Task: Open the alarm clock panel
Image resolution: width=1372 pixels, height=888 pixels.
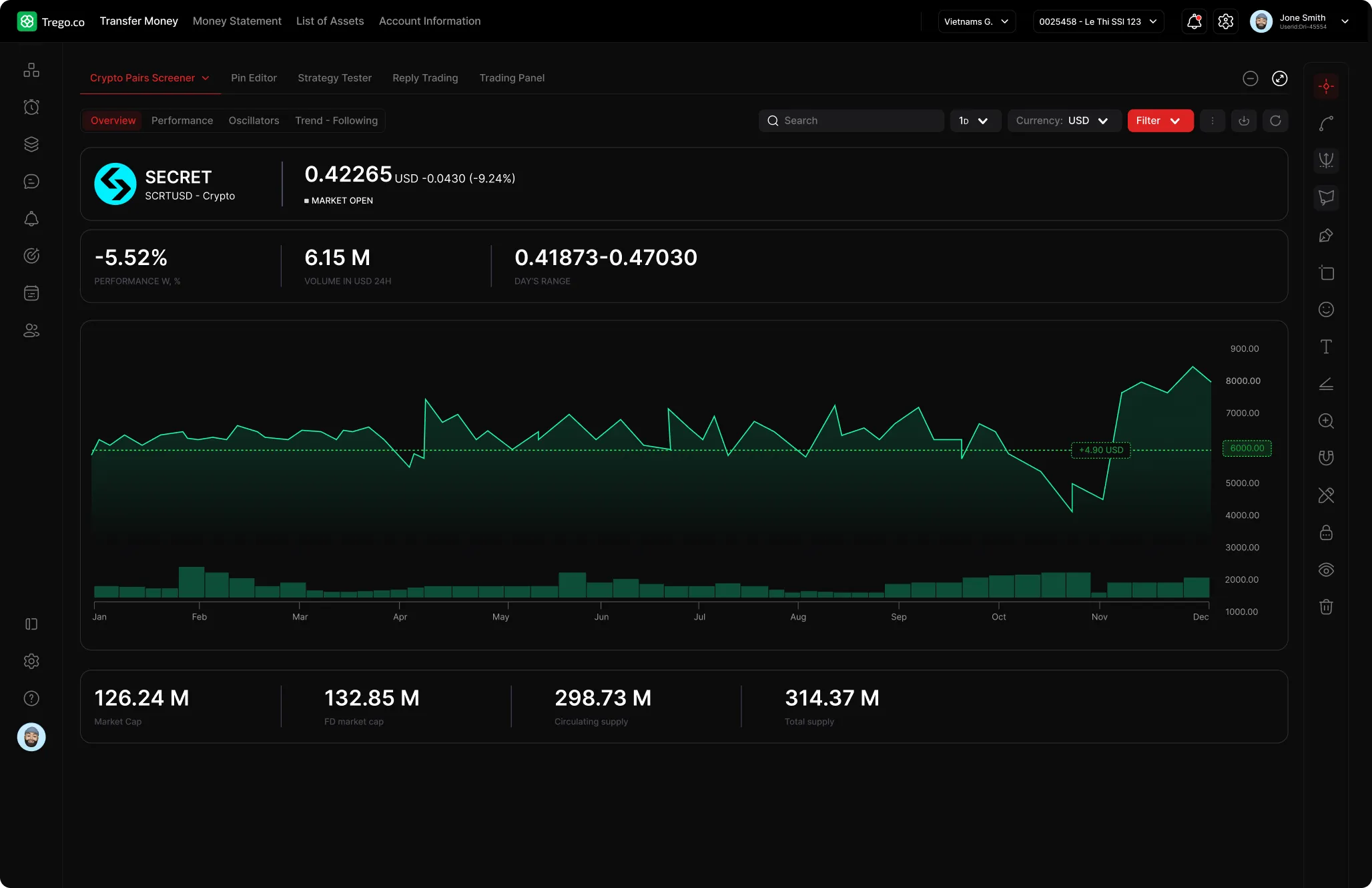Action: 31,107
